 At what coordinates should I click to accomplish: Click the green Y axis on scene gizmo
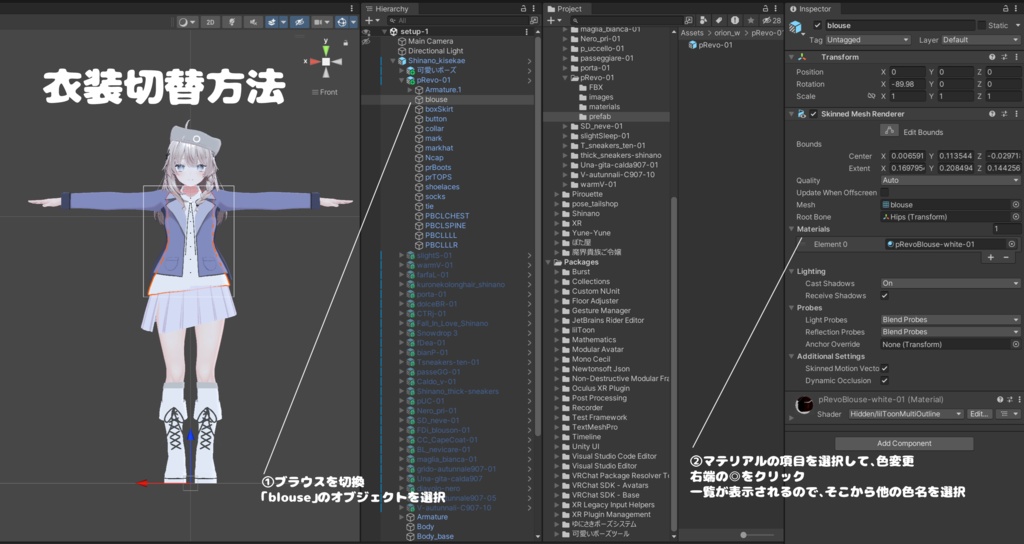tap(326, 50)
